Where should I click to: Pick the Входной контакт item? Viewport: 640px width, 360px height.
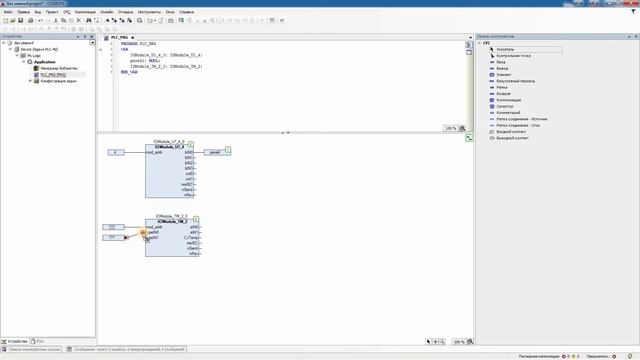tap(511, 132)
